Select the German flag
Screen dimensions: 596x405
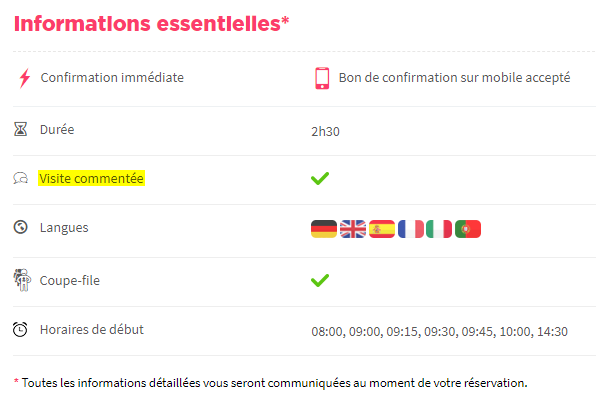click(x=324, y=229)
